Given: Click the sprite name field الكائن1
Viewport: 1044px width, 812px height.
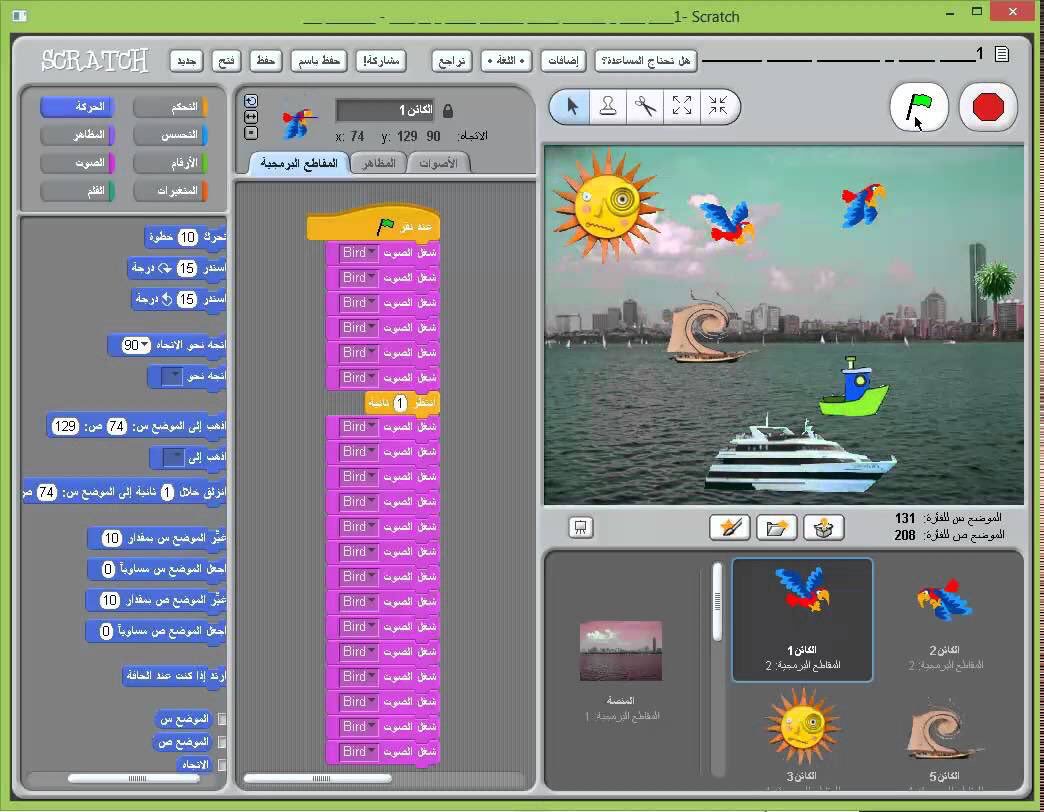Looking at the screenshot, I should 387,110.
